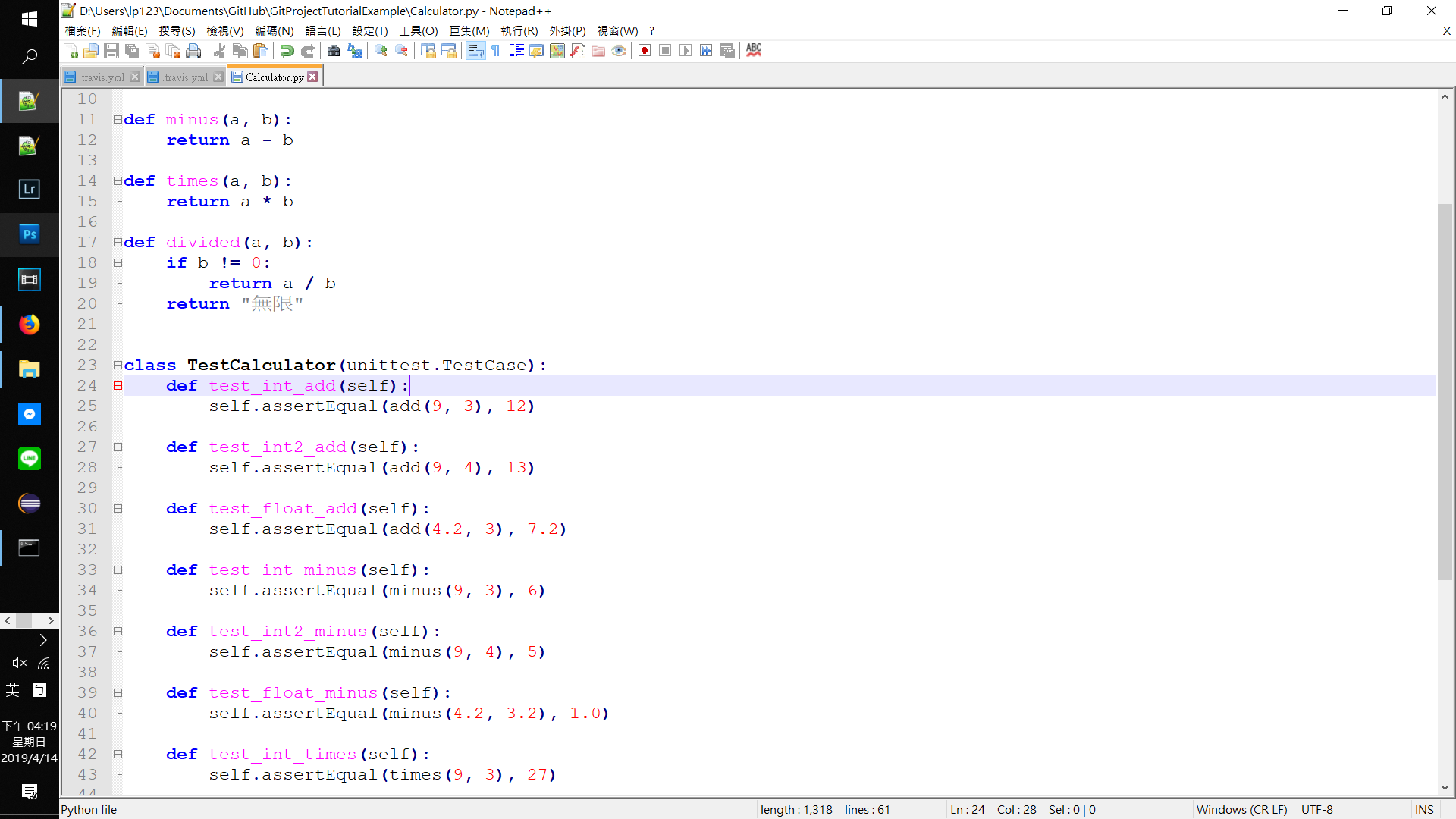Open Firefox from the taskbar
The width and height of the screenshot is (1456, 819).
[29, 325]
